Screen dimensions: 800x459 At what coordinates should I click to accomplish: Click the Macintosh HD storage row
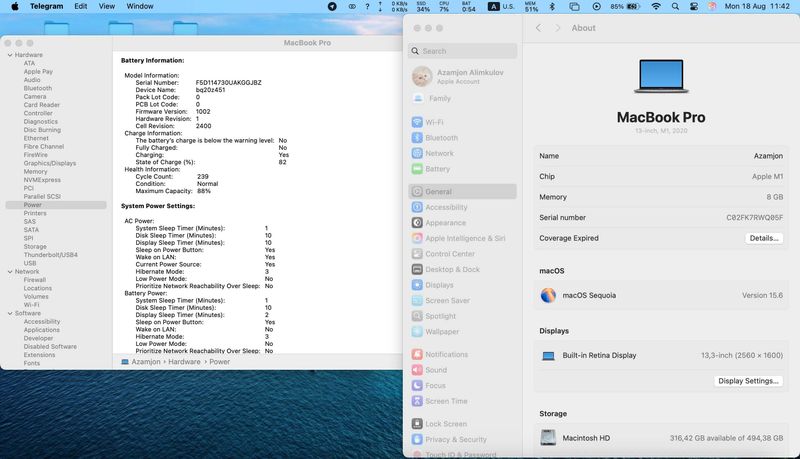click(x=661, y=438)
